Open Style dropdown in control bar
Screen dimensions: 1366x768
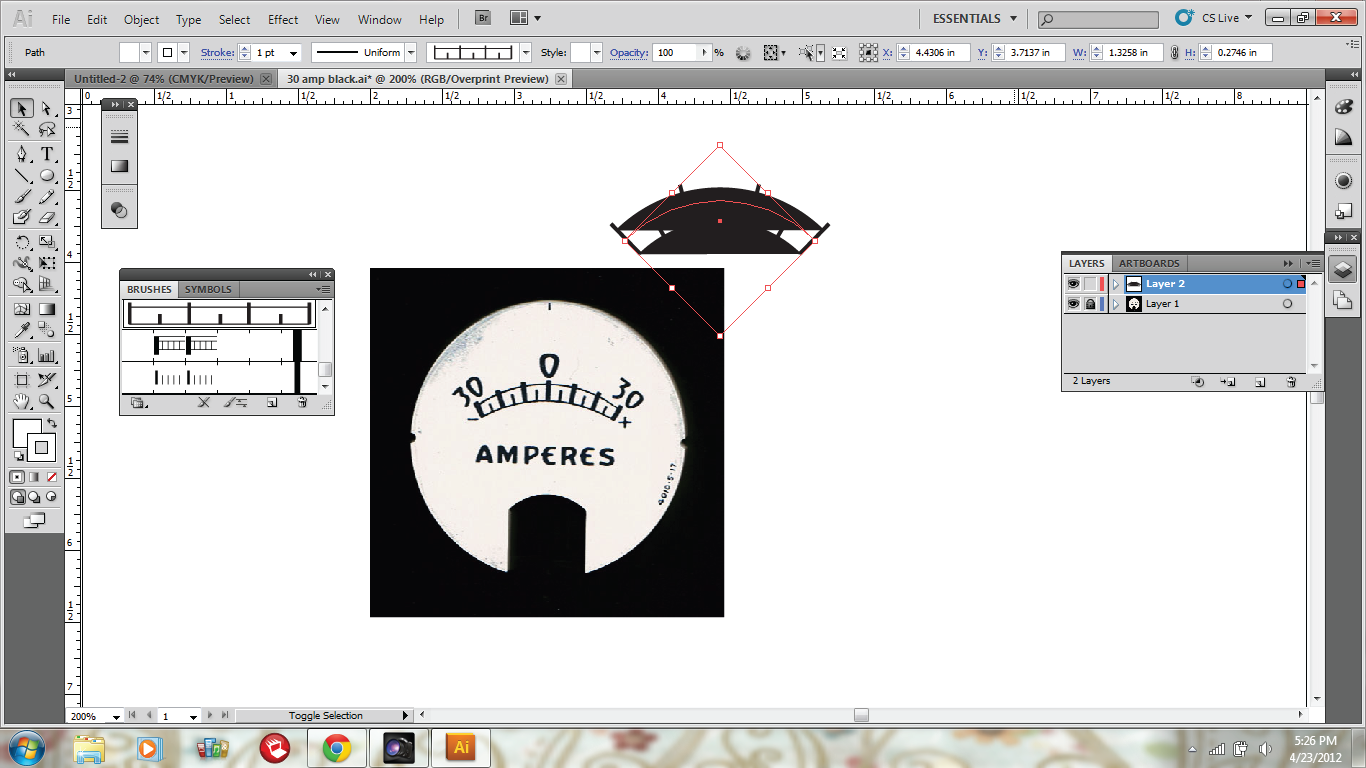point(597,53)
